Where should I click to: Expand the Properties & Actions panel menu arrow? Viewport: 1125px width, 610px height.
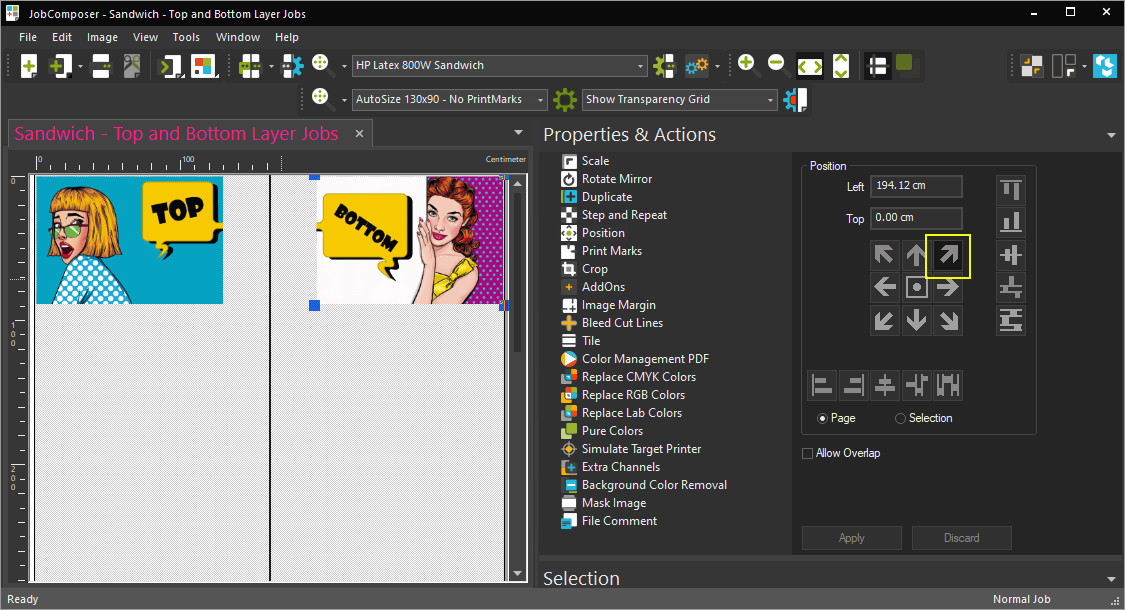1111,136
